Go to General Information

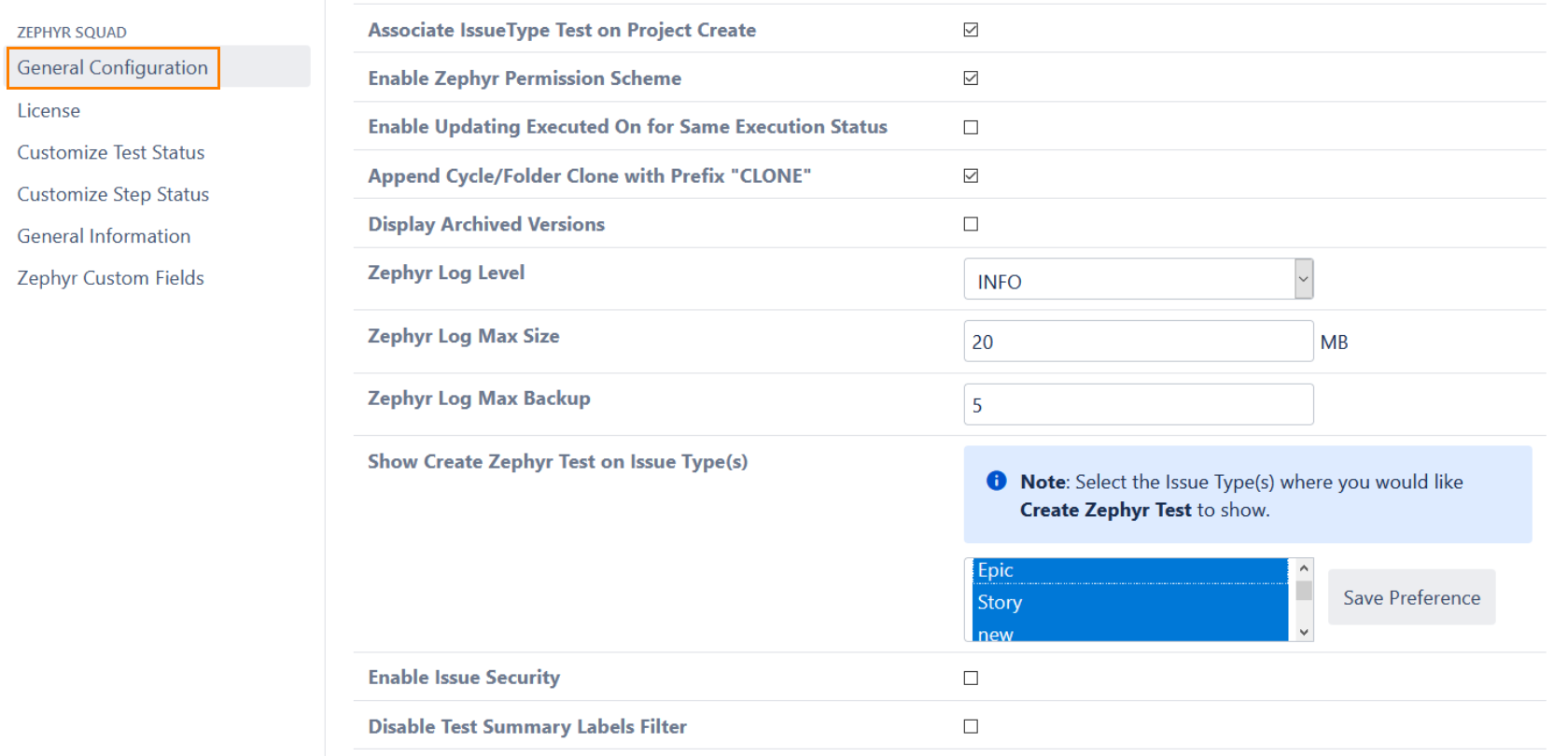coord(103,235)
